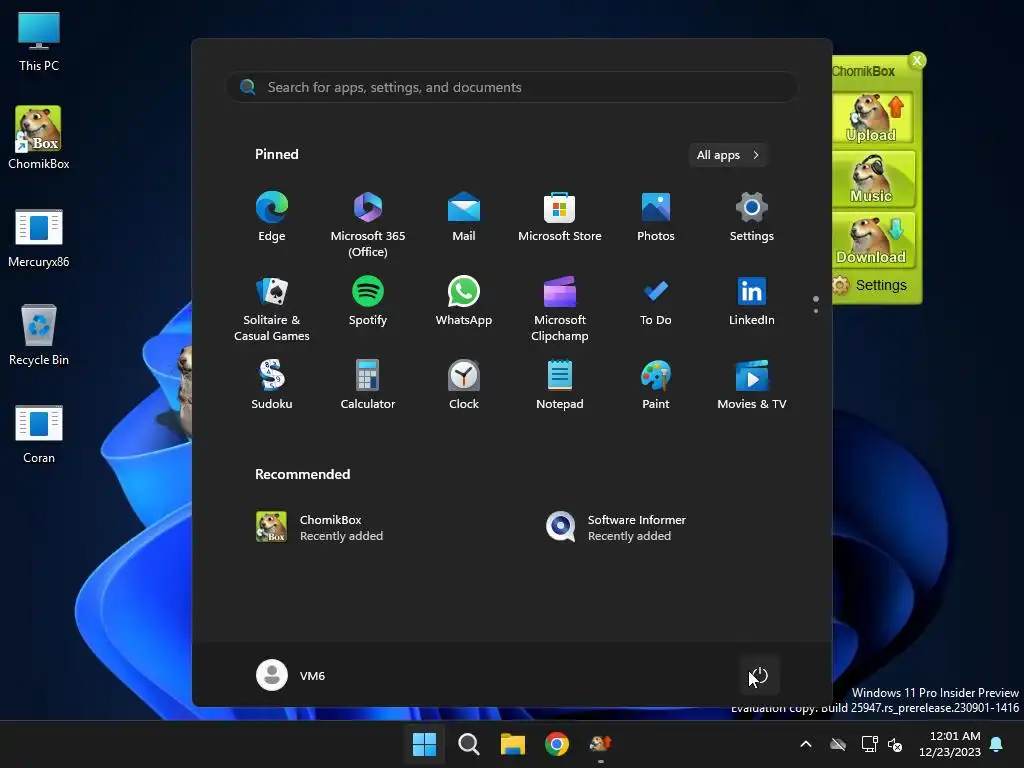Click the network icon in system tray

pos(869,744)
